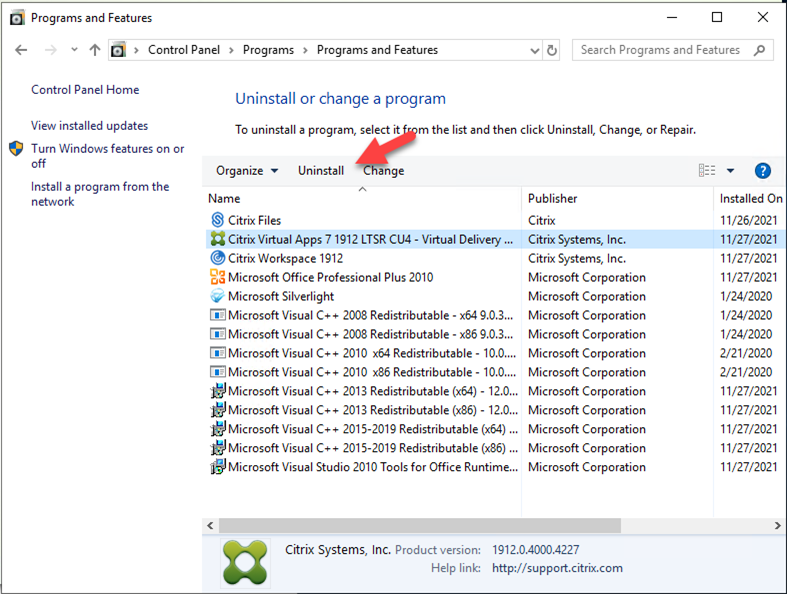Screen dimensions: 787x594
Task: Open the view options dropdown arrow
Action: (x=730, y=171)
